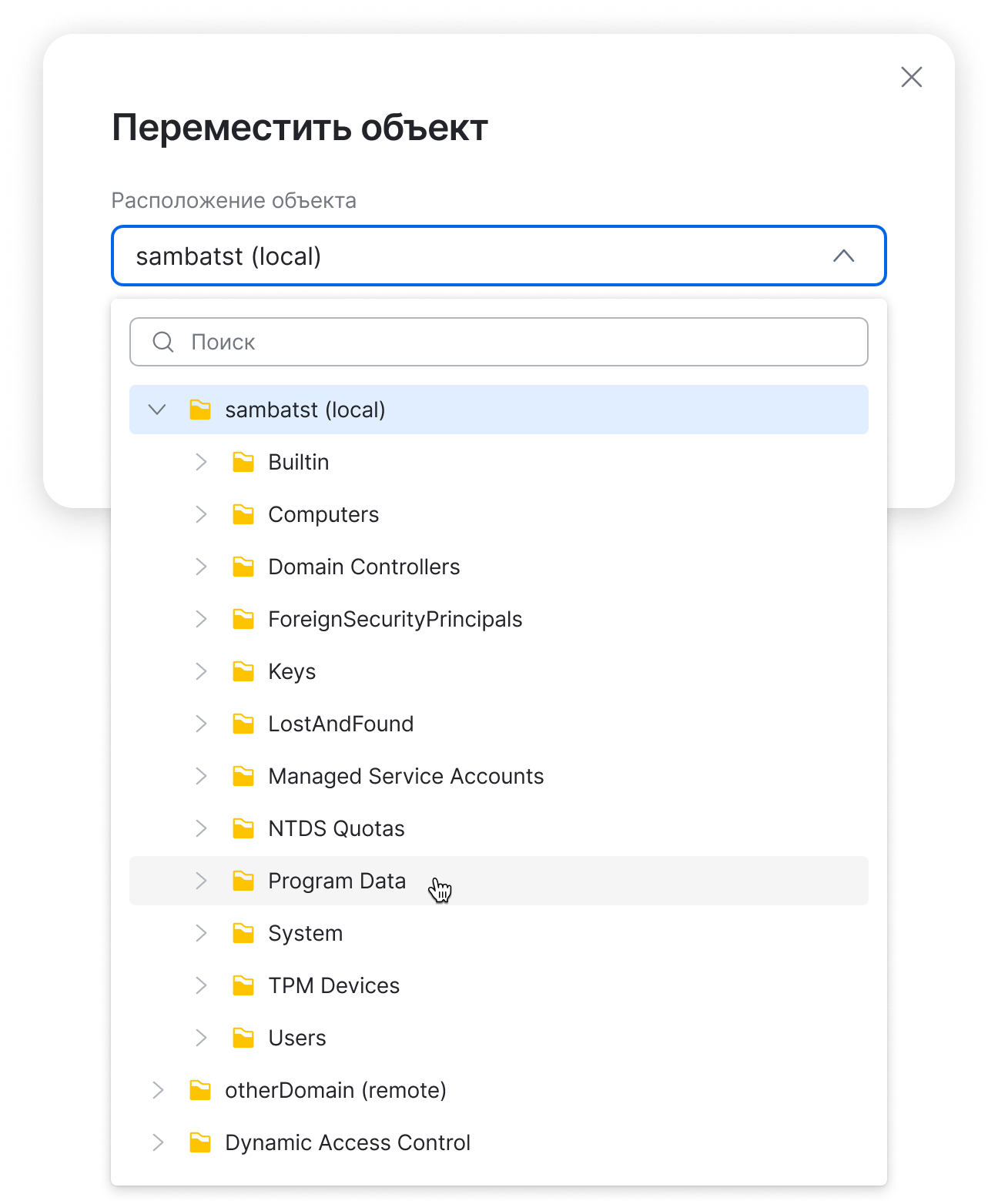The image size is (998, 1204).
Task: Click the Computers folder icon
Action: (243, 514)
